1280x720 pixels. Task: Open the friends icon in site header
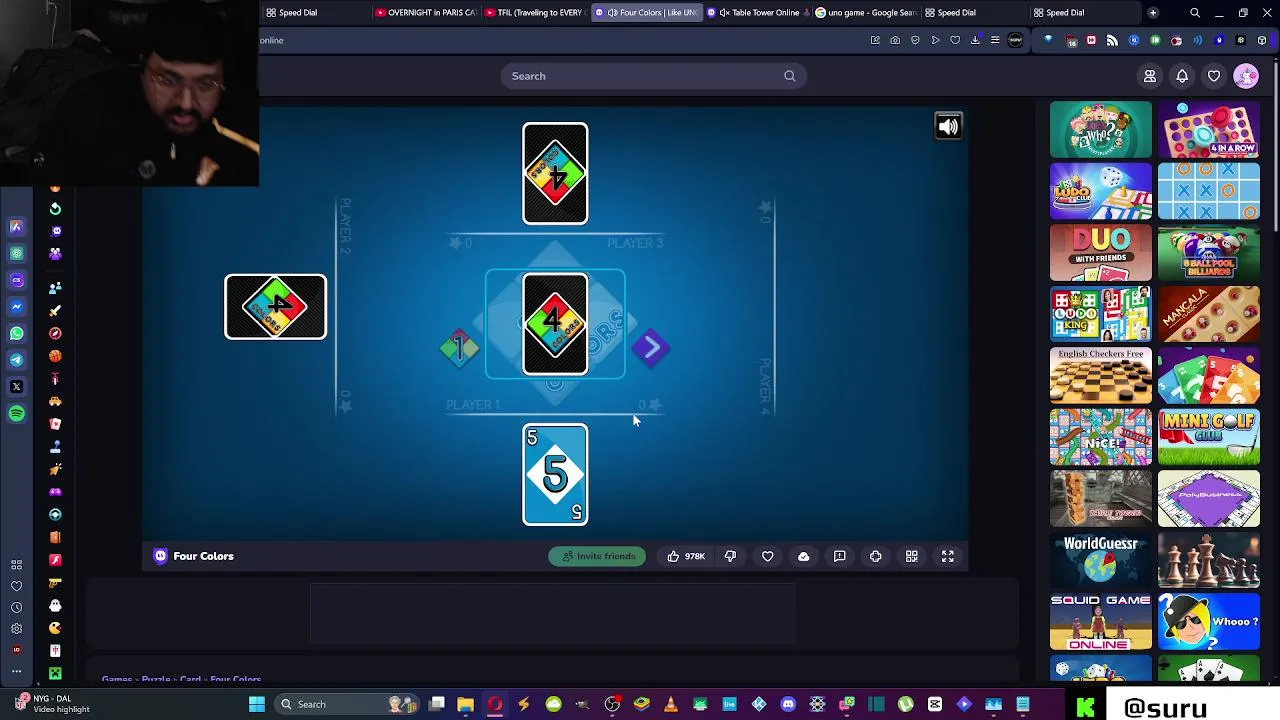(1150, 76)
